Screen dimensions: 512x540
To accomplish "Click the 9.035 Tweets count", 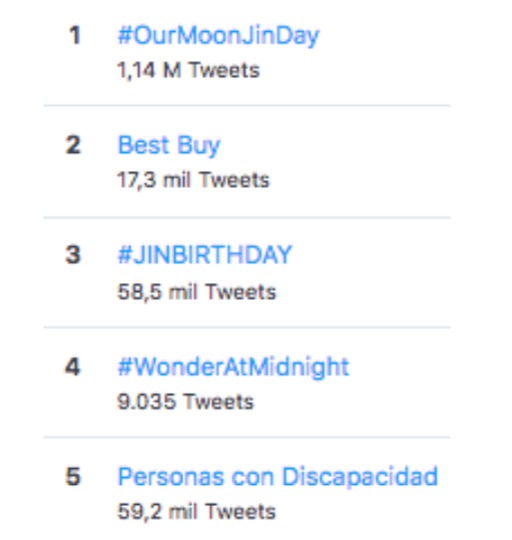I will click(185, 402).
